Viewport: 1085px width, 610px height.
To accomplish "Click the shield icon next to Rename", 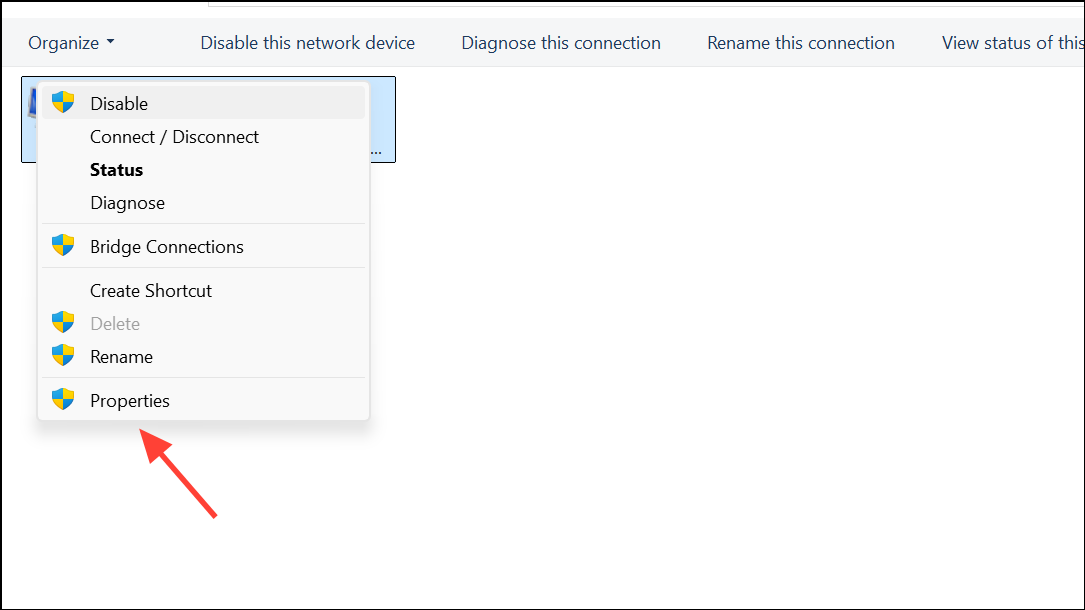I will tap(62, 356).
